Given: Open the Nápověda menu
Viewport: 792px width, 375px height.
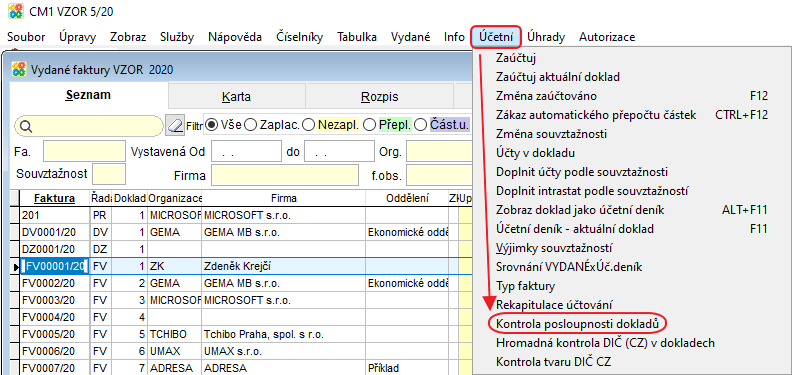Looking at the screenshot, I should (x=235, y=37).
